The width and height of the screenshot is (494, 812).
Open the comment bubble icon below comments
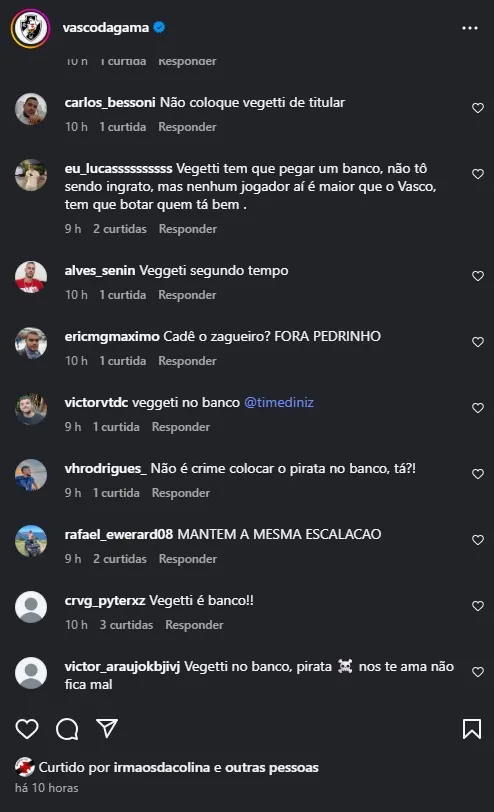[x=67, y=729]
